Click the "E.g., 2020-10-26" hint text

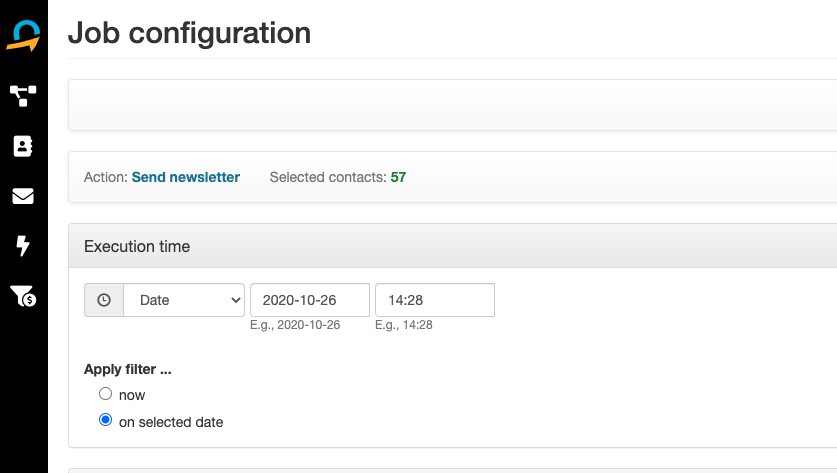(x=295, y=325)
